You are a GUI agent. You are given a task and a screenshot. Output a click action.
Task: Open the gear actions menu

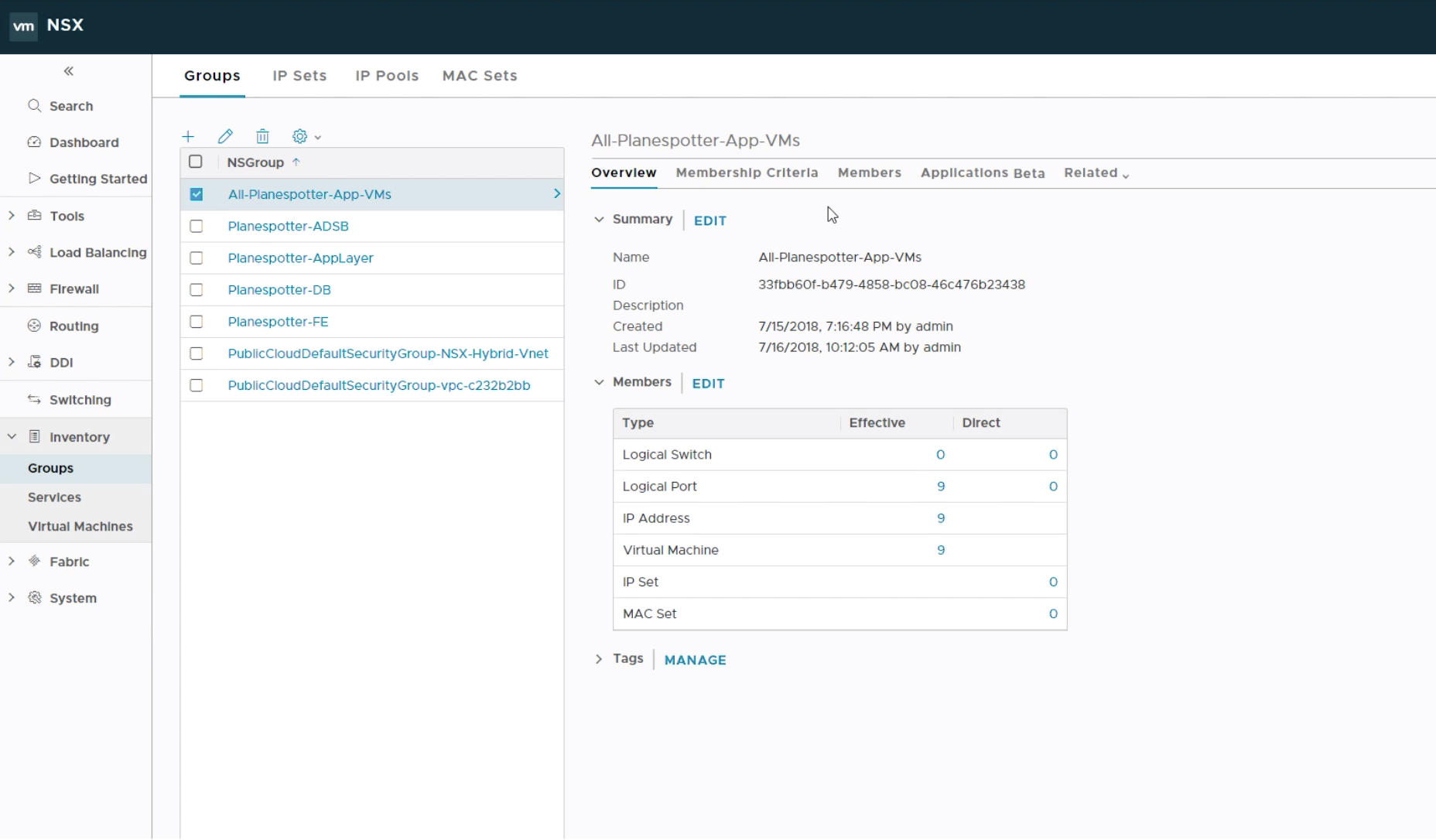[306, 136]
